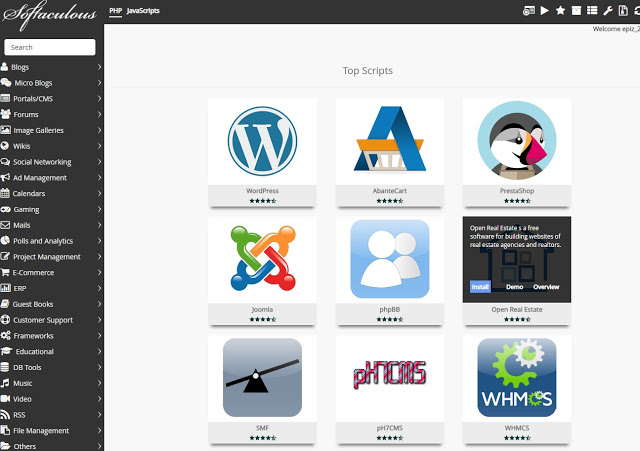Focus the Search input field
640x451 pixels.
tap(50, 47)
